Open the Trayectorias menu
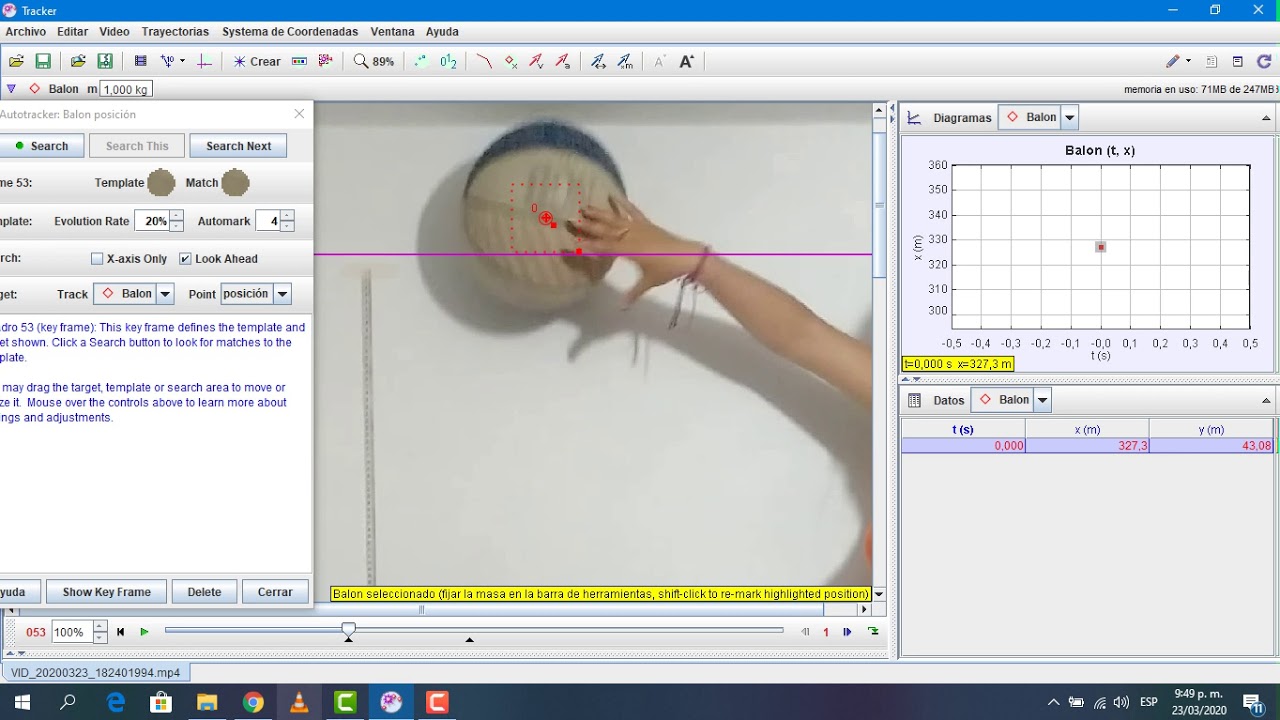This screenshot has width=1280, height=720. 175,32
